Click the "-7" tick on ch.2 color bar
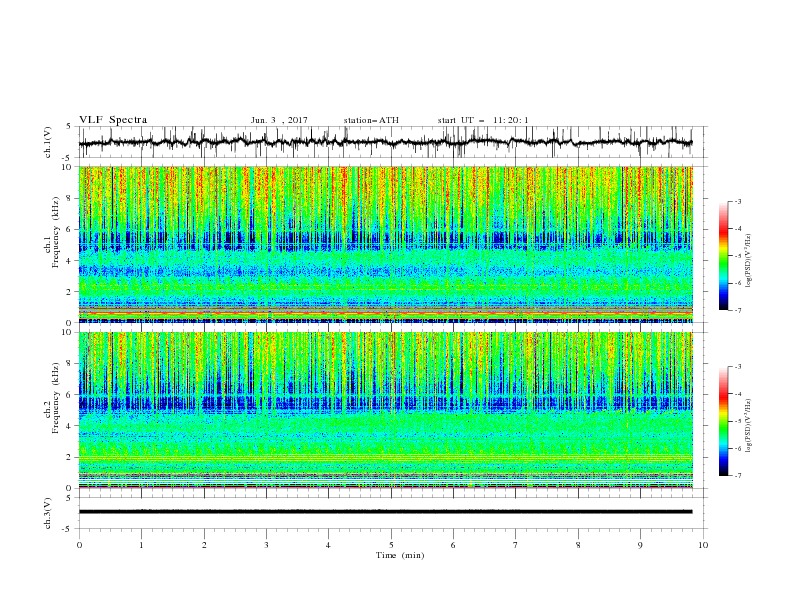This screenshot has width=792, height=612. coord(738,476)
